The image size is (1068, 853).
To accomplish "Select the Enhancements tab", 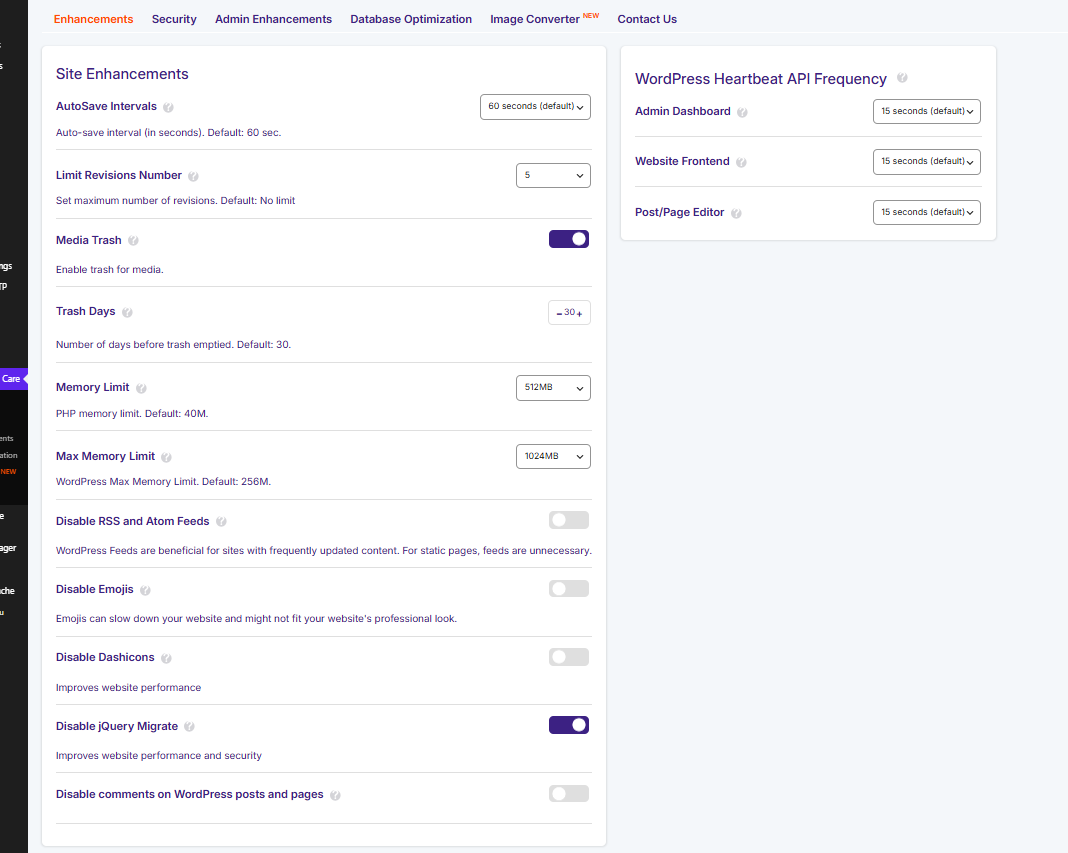I will tap(93, 19).
